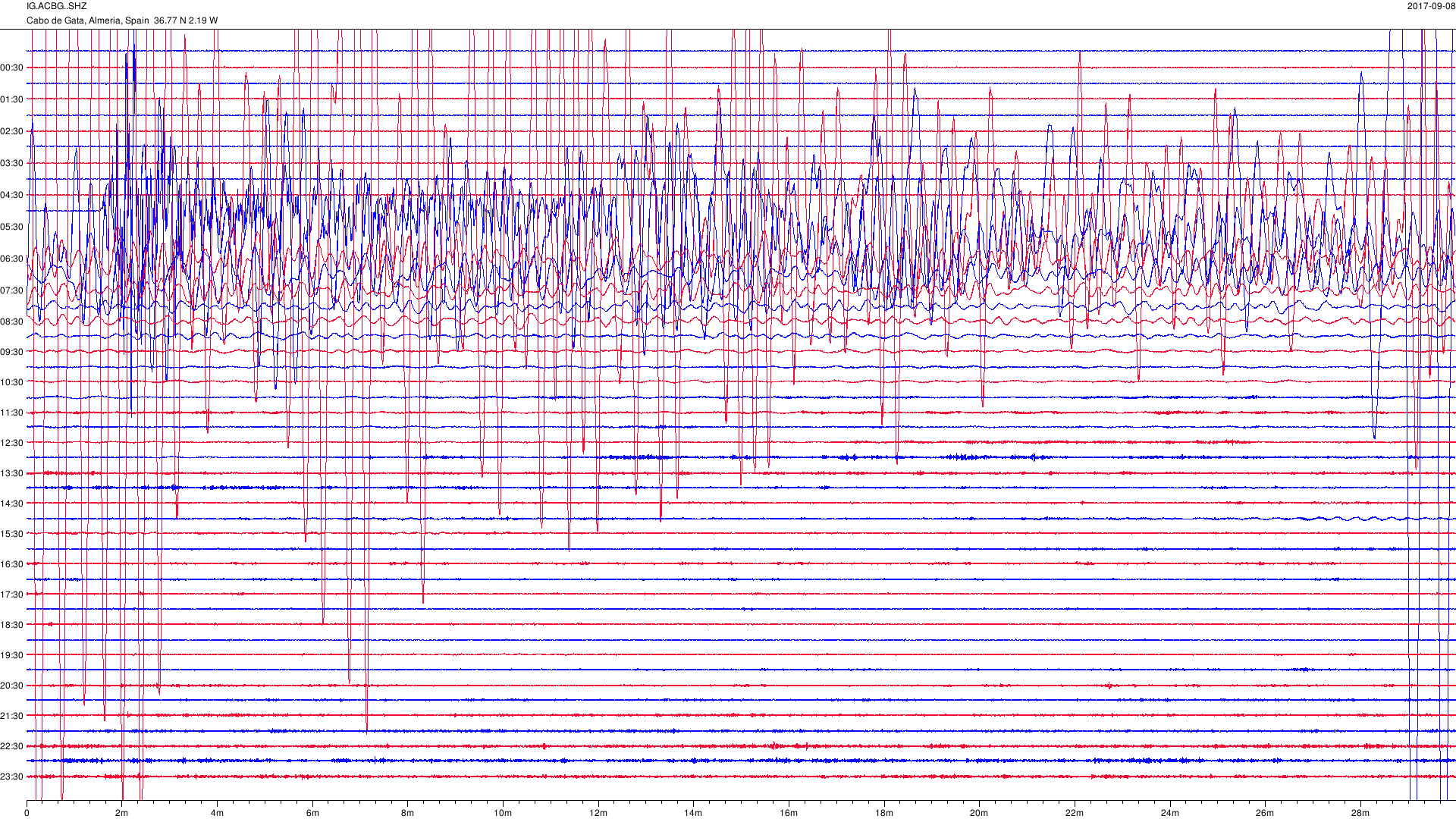Click the 4m axis tick label
The image size is (1456, 819).
[217, 813]
